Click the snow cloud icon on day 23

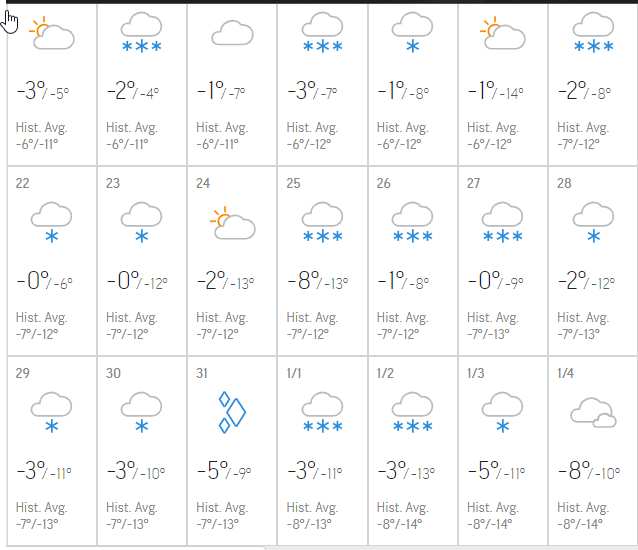141,222
